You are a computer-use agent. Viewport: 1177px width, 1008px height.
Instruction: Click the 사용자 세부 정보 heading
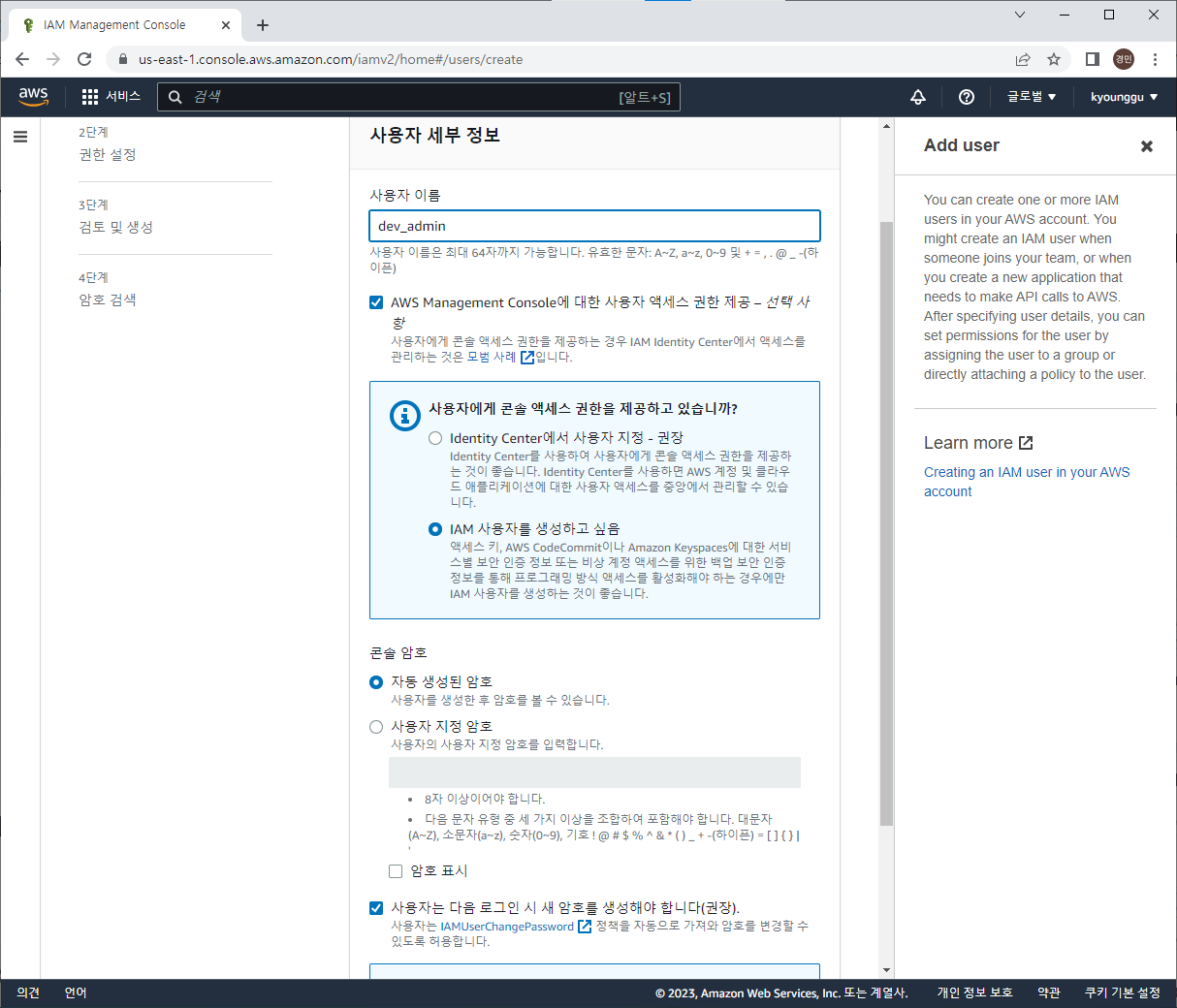pyautogui.click(x=434, y=136)
